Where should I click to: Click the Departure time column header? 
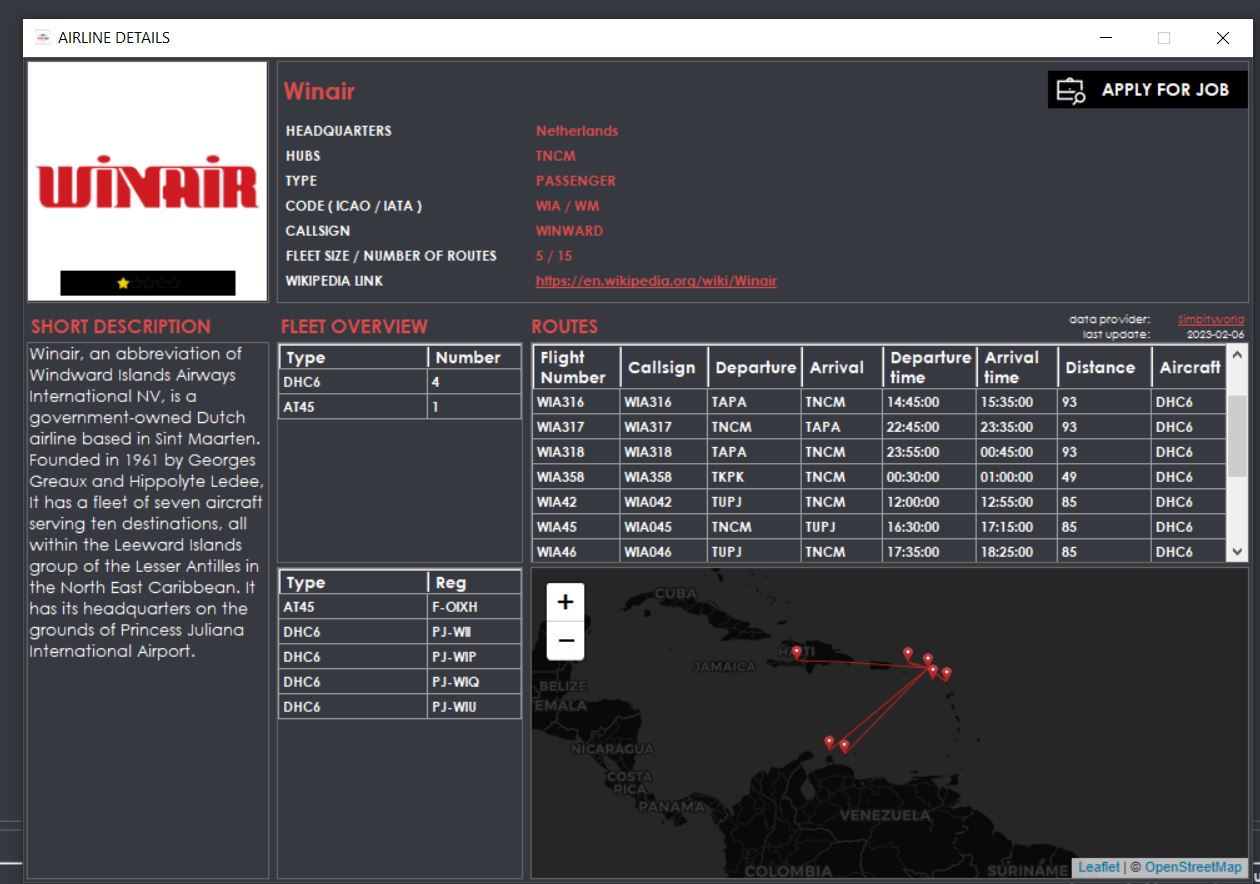click(930, 367)
